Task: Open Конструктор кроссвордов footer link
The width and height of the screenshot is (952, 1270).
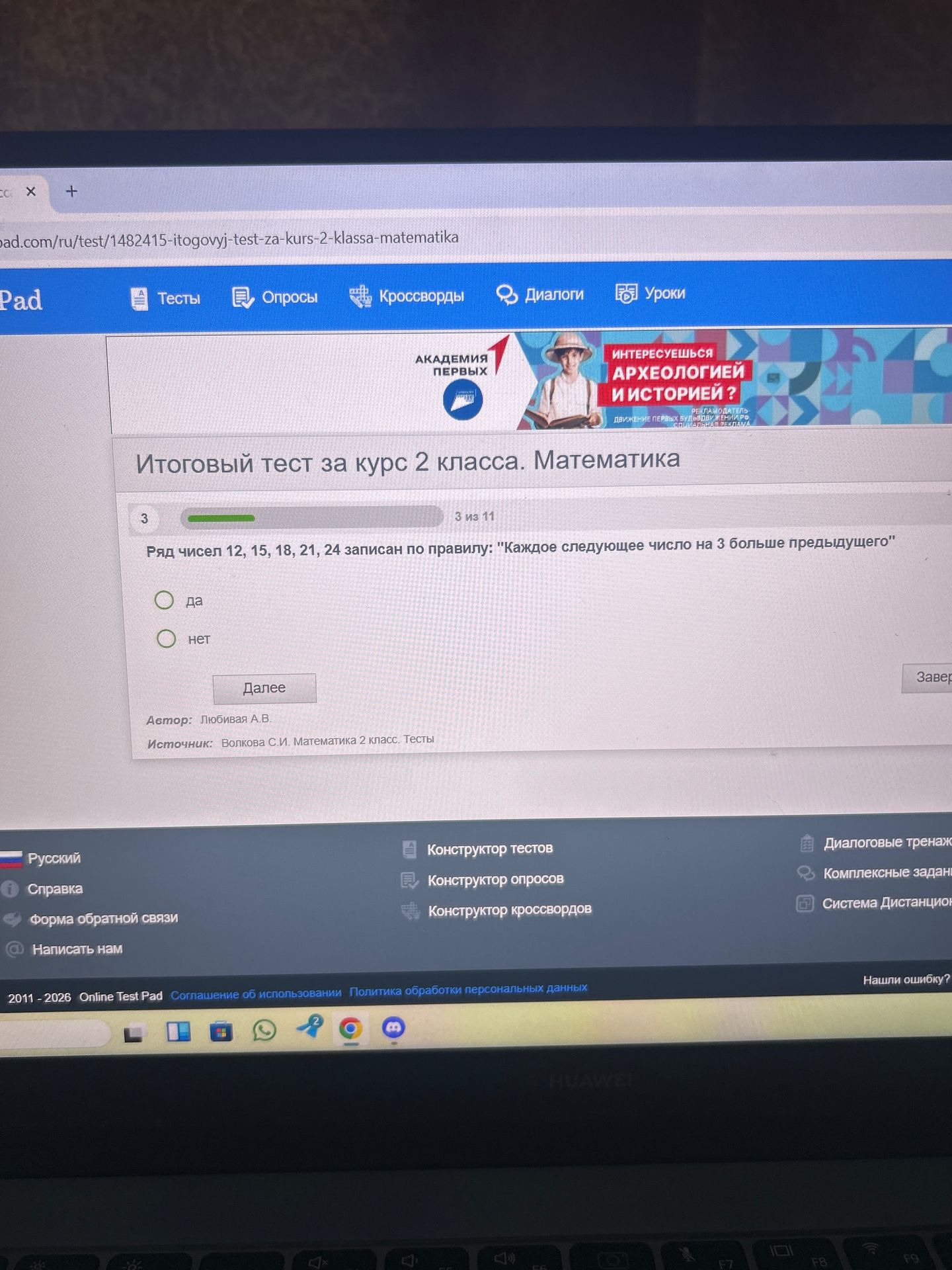Action: point(510,910)
